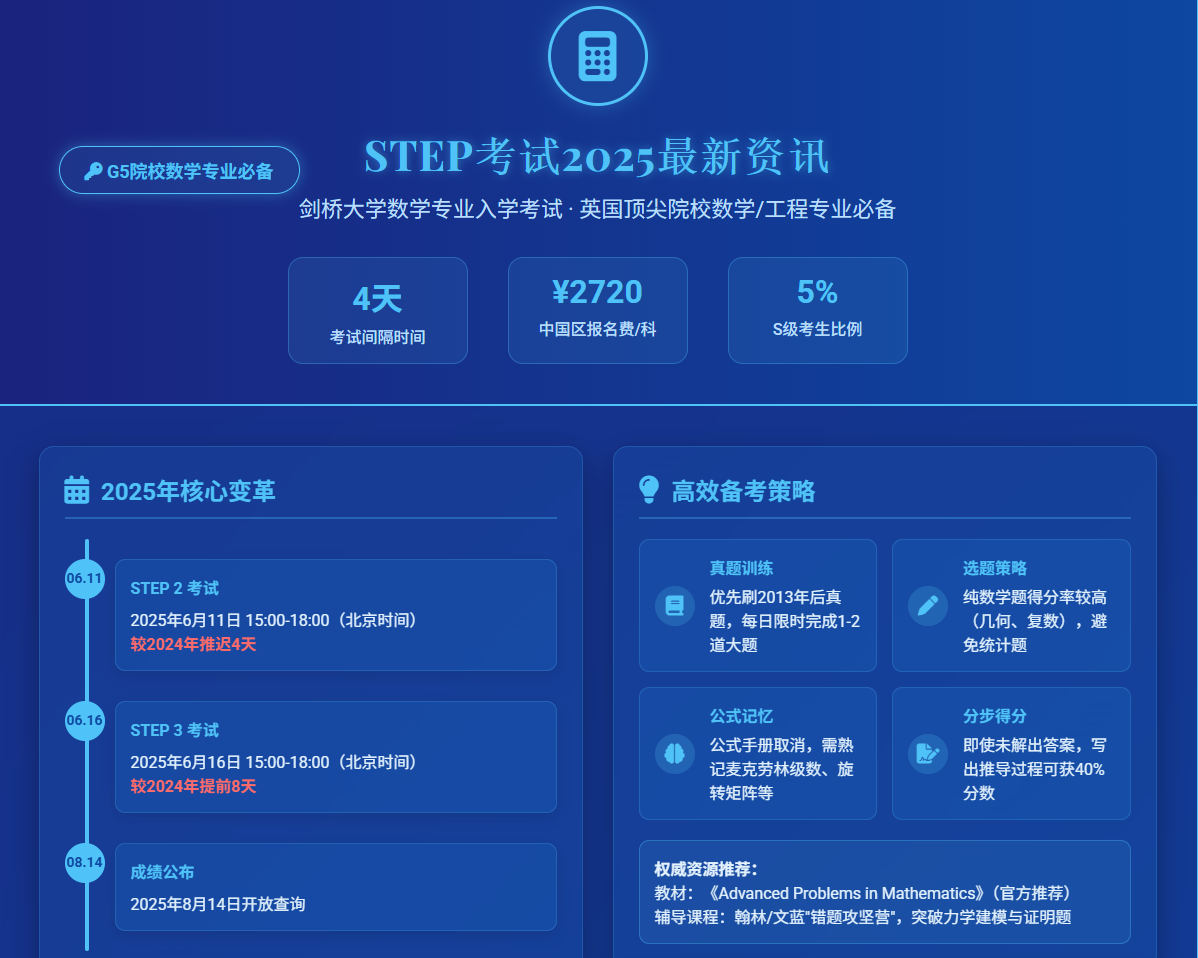Click the 选题策略 heading
The height and width of the screenshot is (958, 1198).
tap(995, 568)
